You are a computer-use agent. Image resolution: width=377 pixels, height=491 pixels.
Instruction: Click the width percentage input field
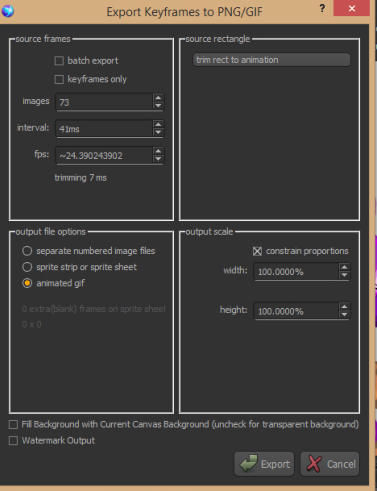[296, 272]
